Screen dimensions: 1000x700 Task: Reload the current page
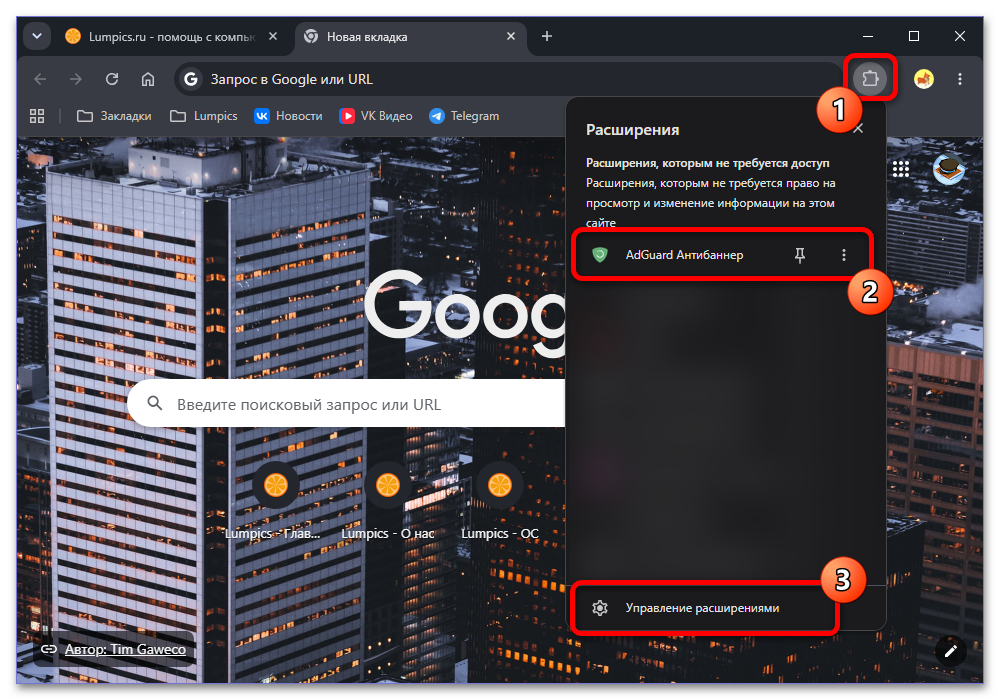pos(112,79)
